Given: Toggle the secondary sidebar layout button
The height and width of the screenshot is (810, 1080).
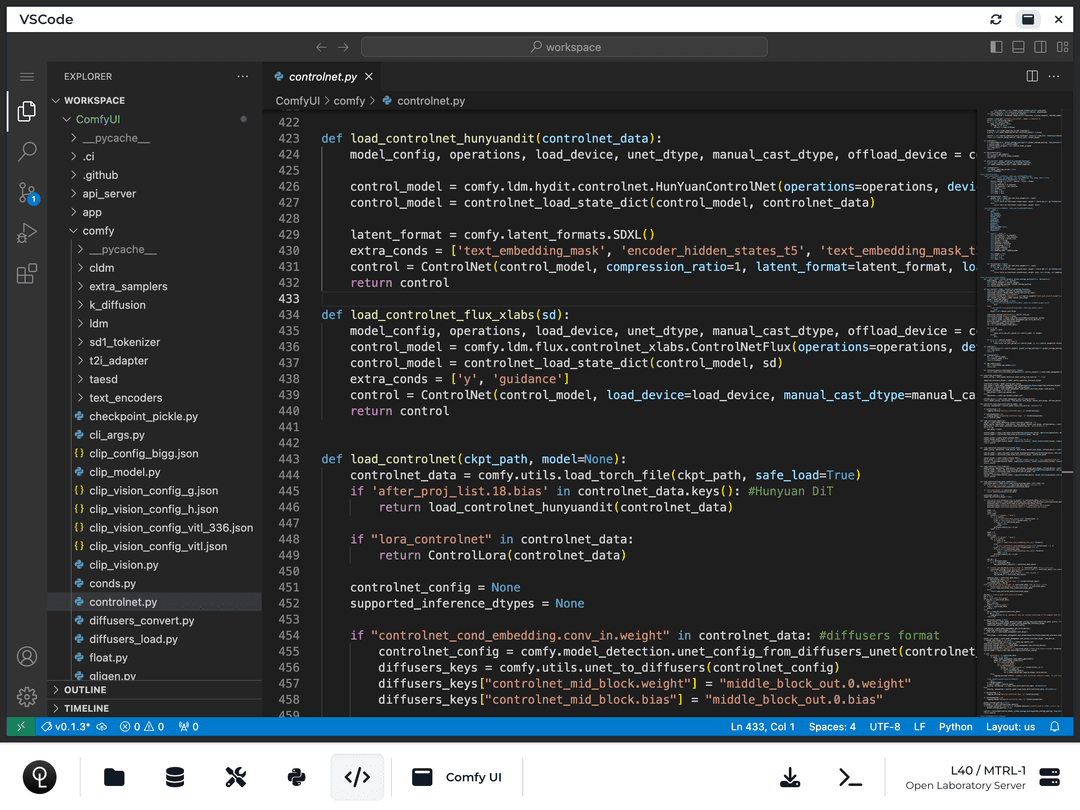Looking at the screenshot, I should pyautogui.click(x=1040, y=47).
